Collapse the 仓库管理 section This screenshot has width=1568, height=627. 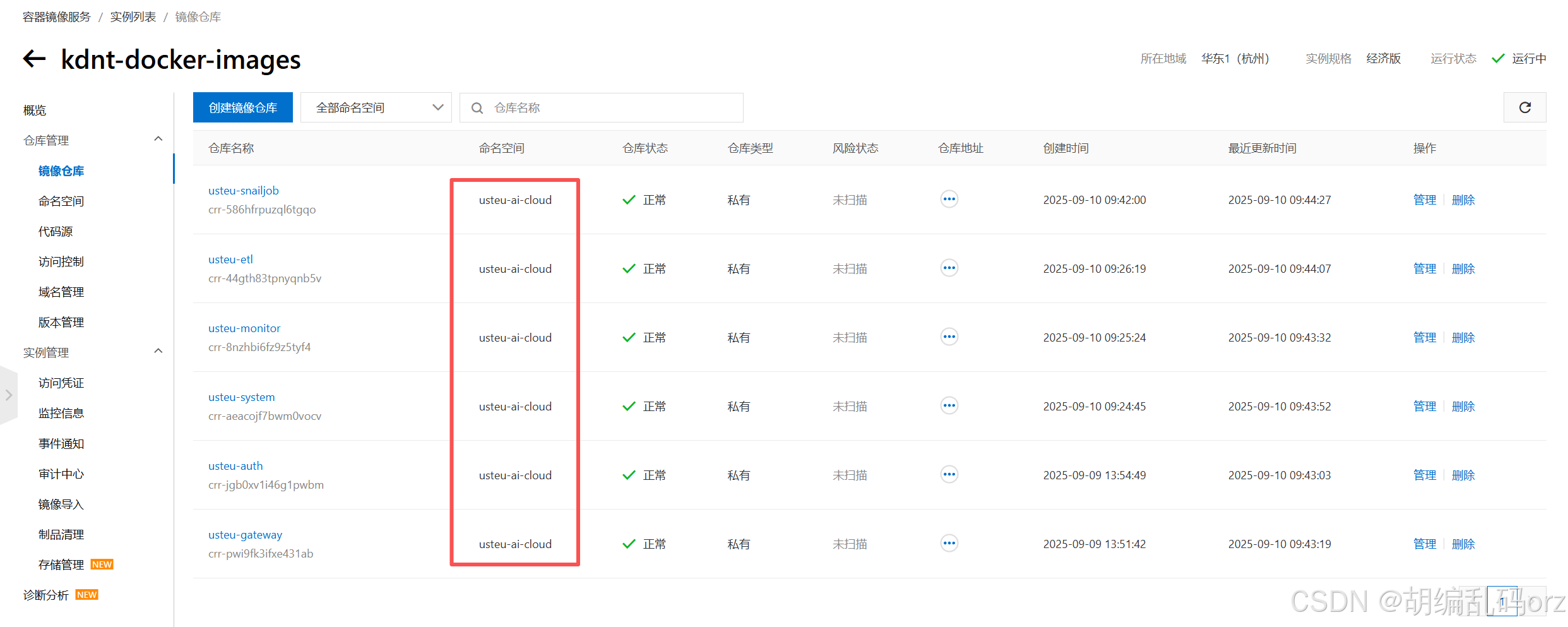[158, 139]
